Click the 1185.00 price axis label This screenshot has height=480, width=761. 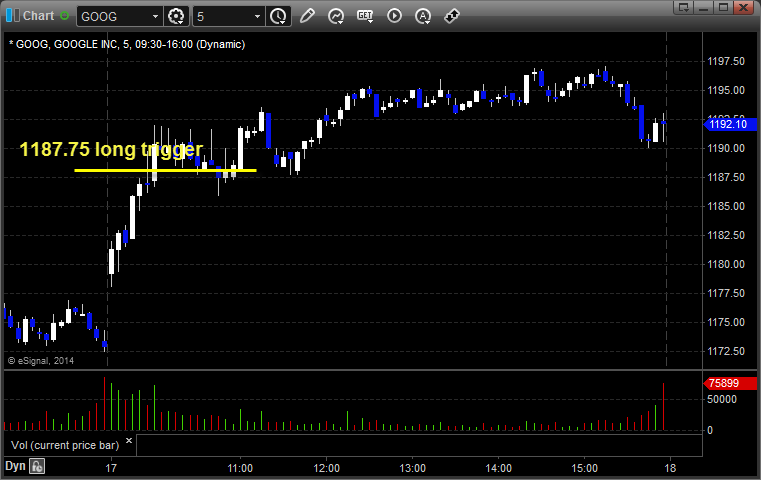point(726,206)
